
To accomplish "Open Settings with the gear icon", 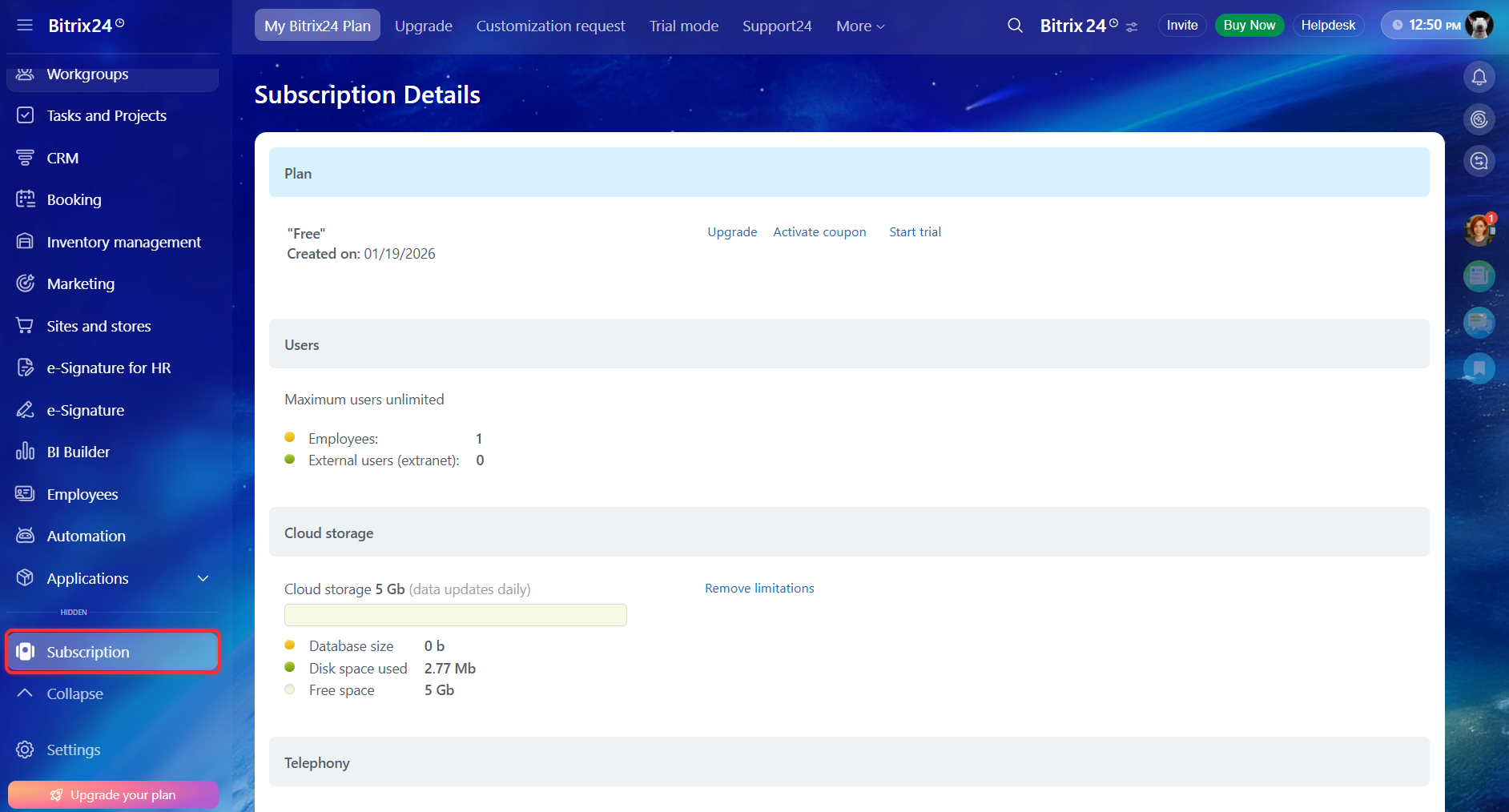I will pos(73,750).
